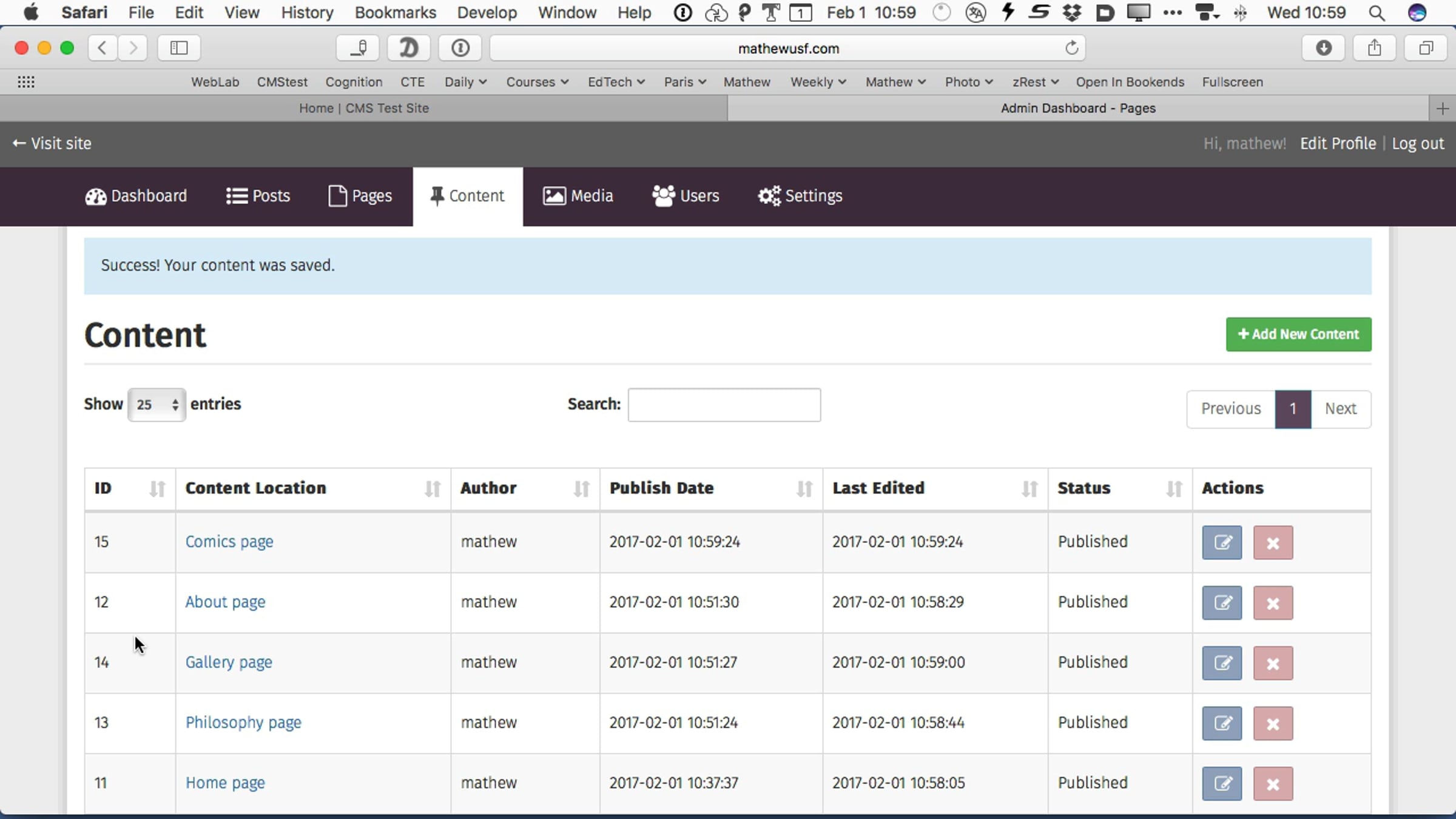
Task: Click into the Search input field
Action: (724, 405)
